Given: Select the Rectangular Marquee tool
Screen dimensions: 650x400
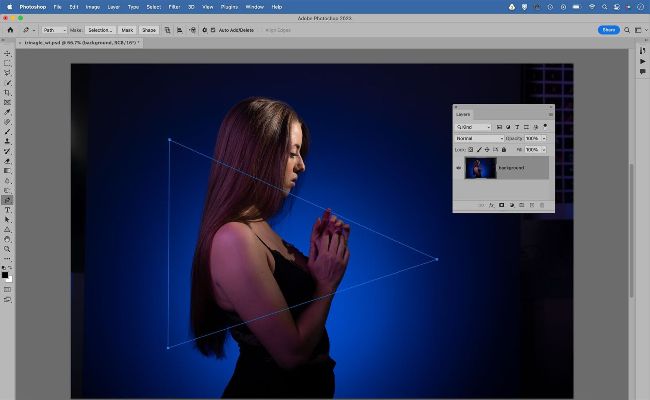Looking at the screenshot, I should [x=8, y=62].
